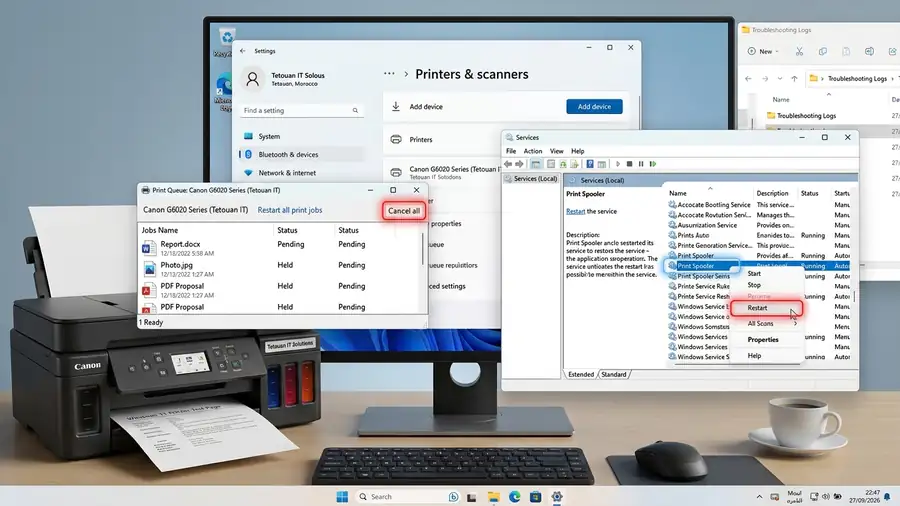Open the Windows Start button on taskbar
Image resolution: width=900 pixels, height=506 pixels.
point(342,497)
